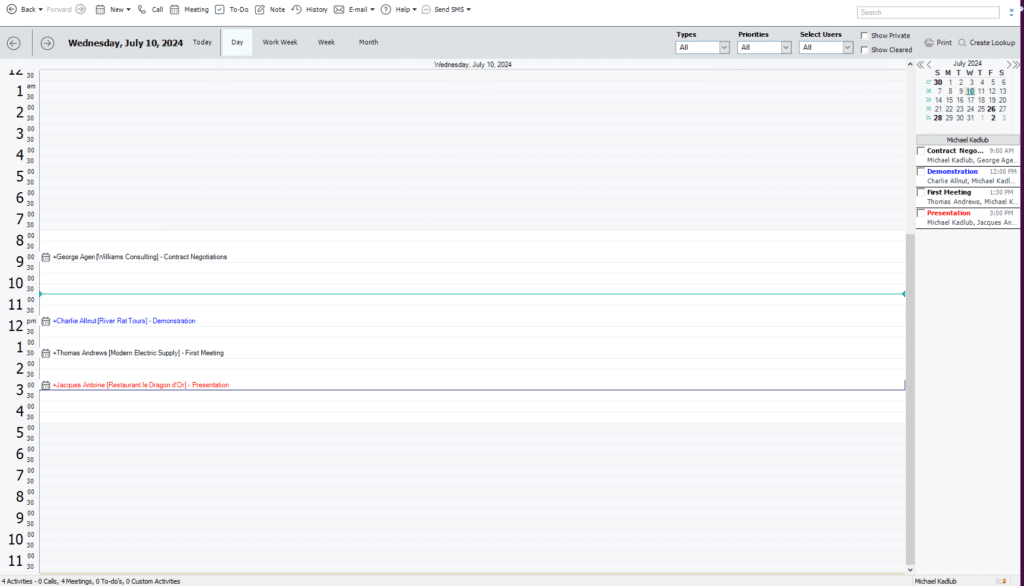Go to next day with right circle arrow

point(47,43)
